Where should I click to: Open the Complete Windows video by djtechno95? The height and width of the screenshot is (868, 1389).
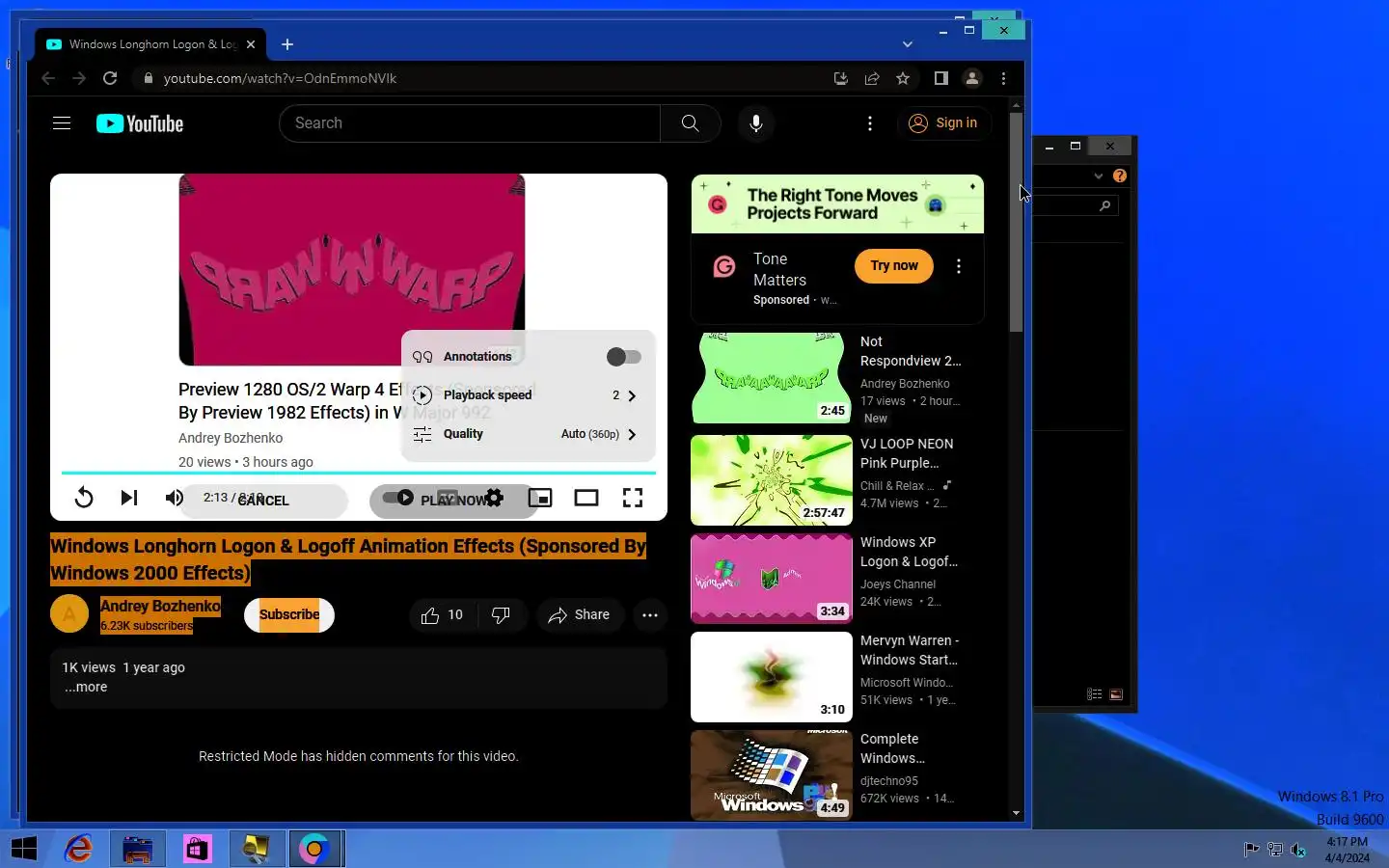[x=772, y=775]
